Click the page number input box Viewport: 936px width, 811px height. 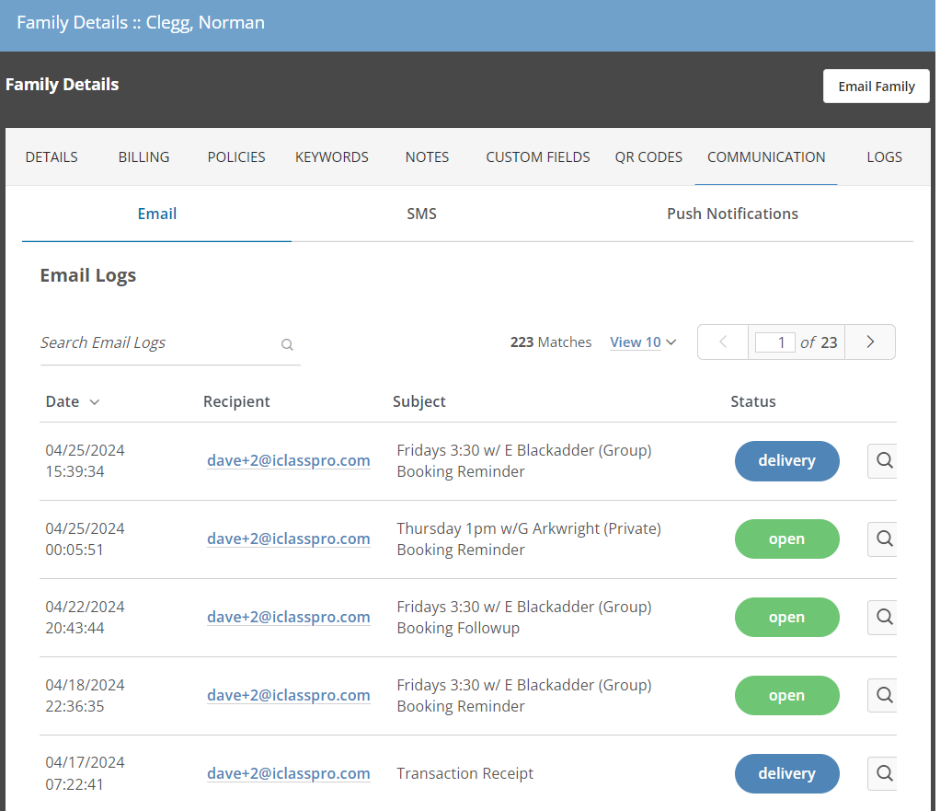(x=775, y=343)
